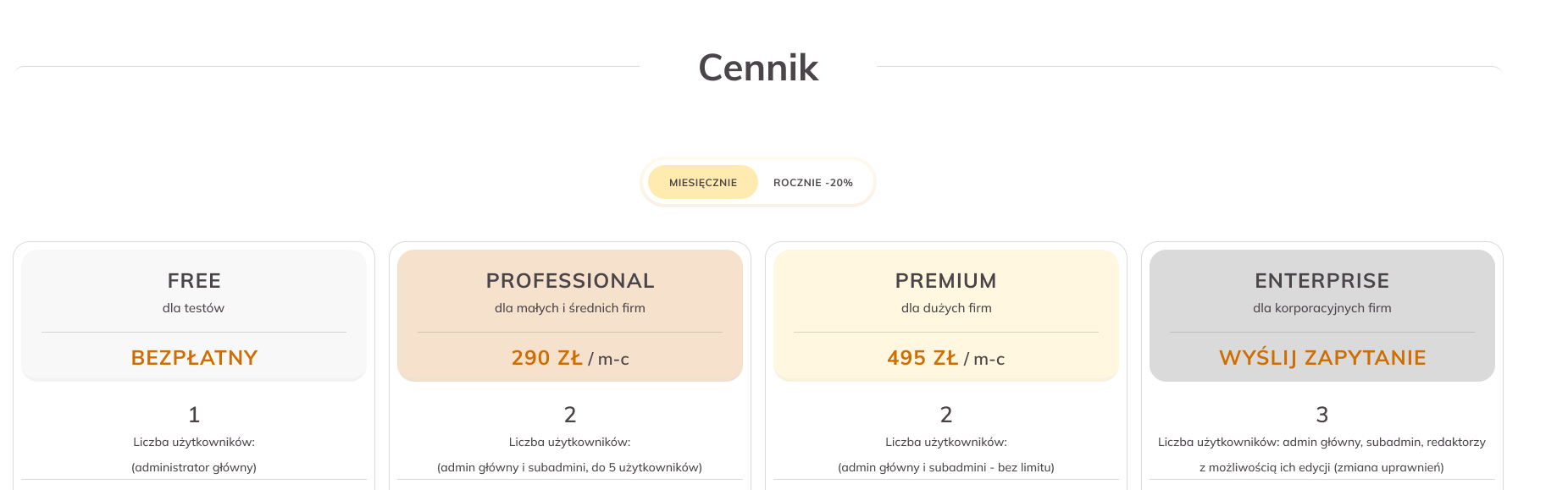Click "dla korporacyjnych firm" subtitle

pyautogui.click(x=1322, y=308)
